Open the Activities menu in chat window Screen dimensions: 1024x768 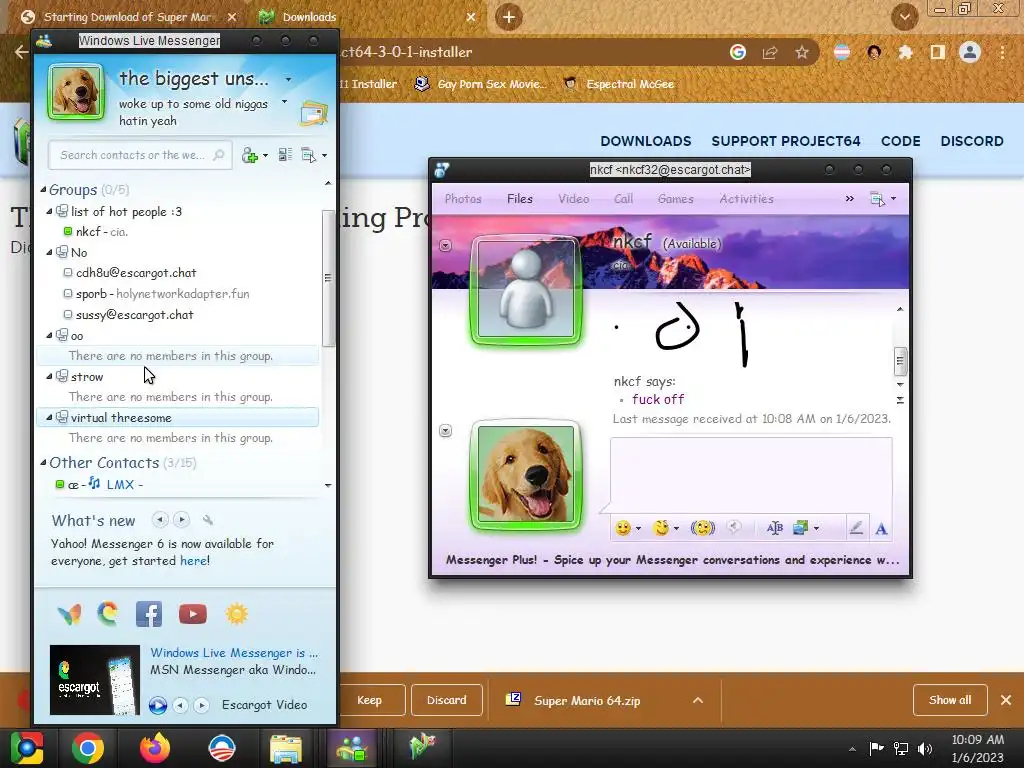[746, 199]
